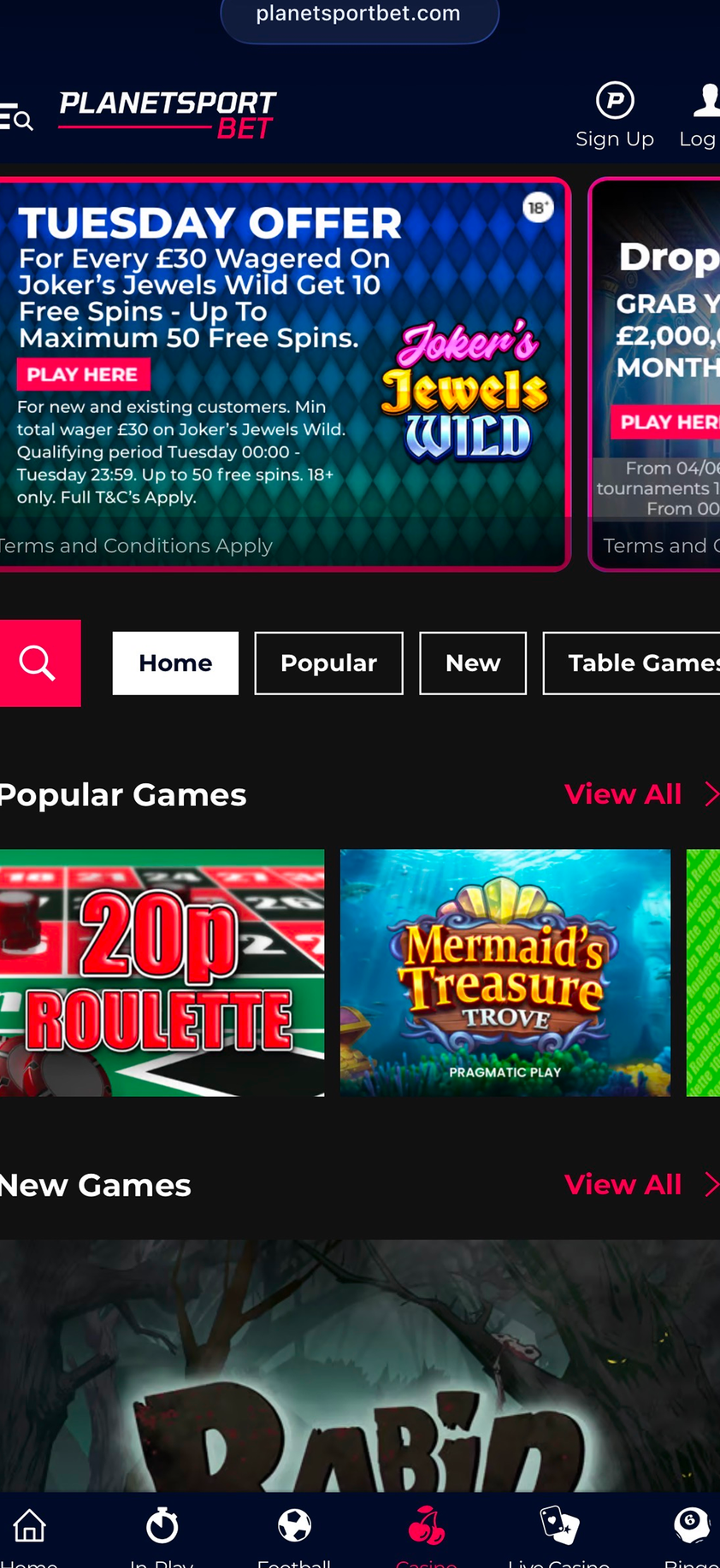Tap the Log In profile icon
The image size is (720, 1568).
point(706,100)
